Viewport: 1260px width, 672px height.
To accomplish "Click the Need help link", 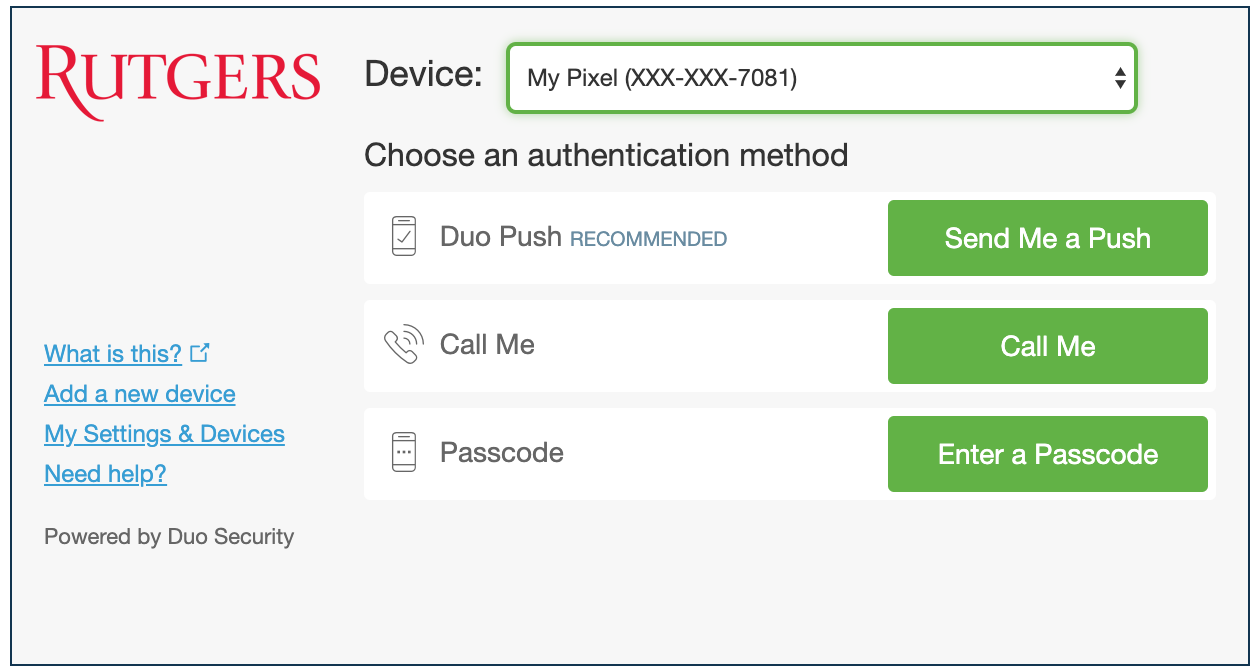I will pos(105,473).
